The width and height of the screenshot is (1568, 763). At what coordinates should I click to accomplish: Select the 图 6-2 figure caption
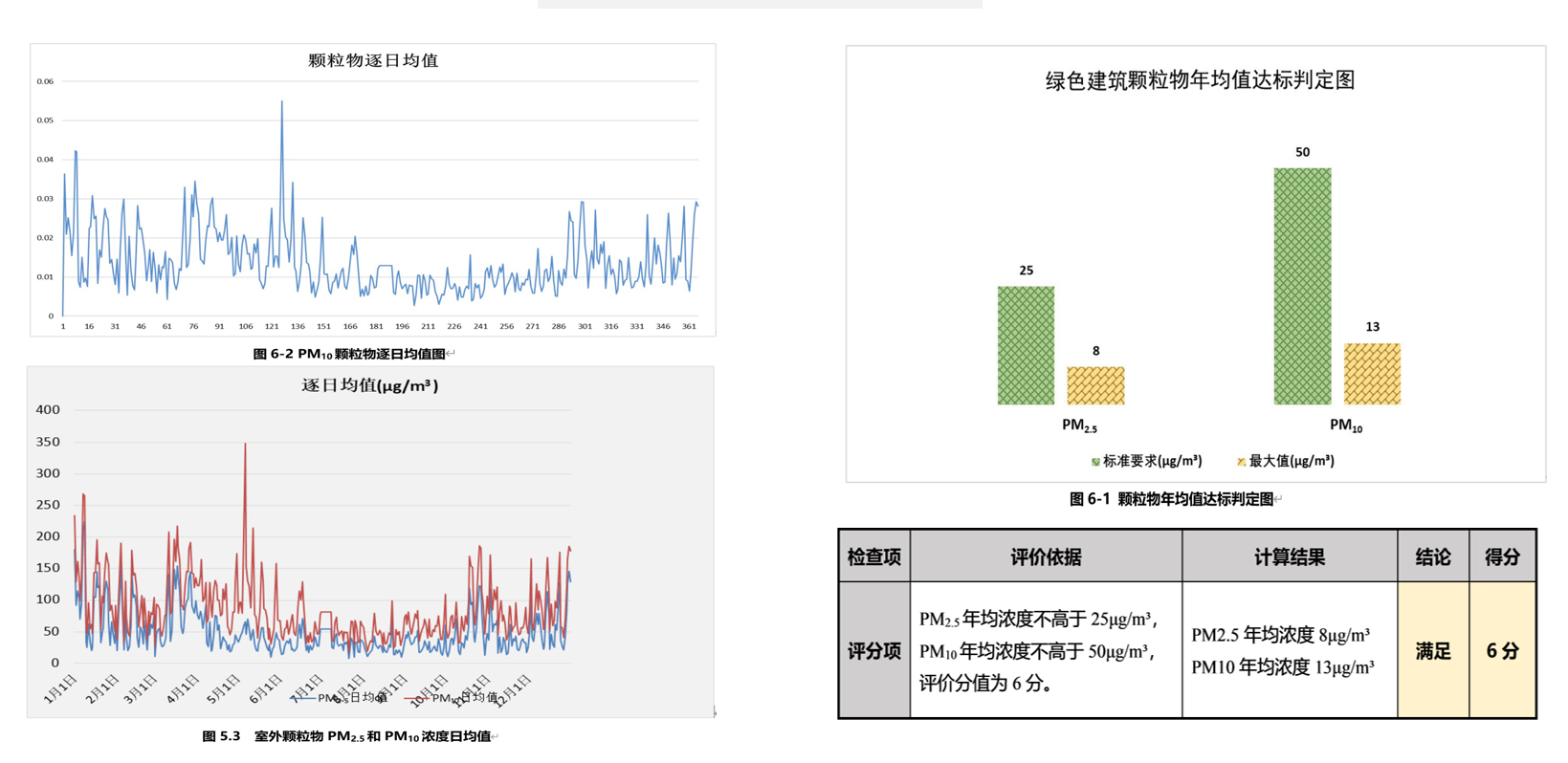[x=350, y=354]
